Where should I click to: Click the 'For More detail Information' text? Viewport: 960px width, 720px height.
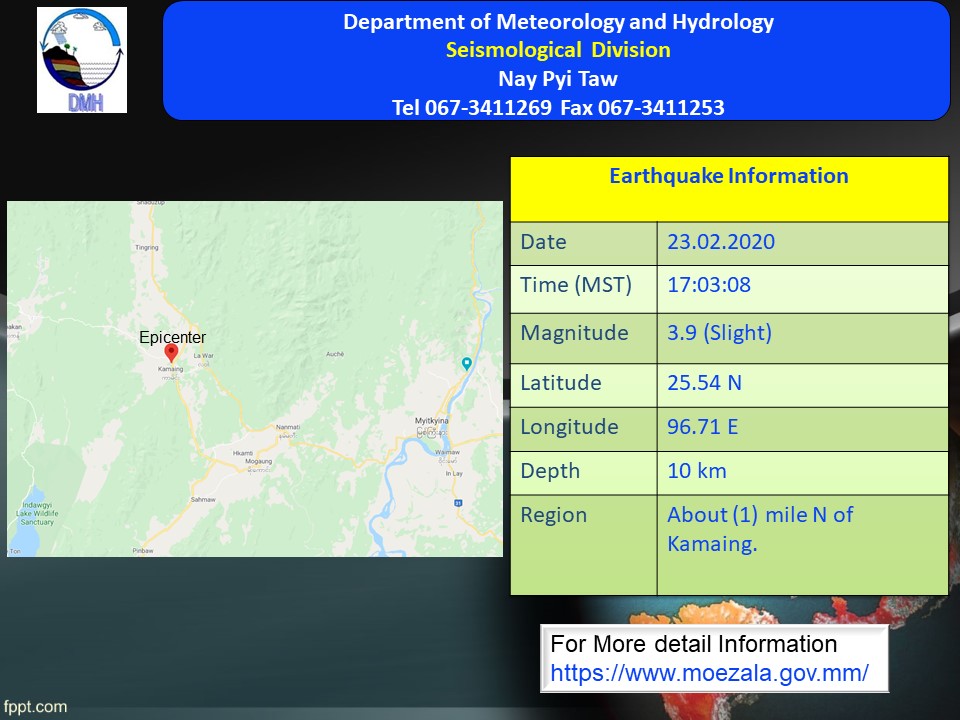coord(694,644)
